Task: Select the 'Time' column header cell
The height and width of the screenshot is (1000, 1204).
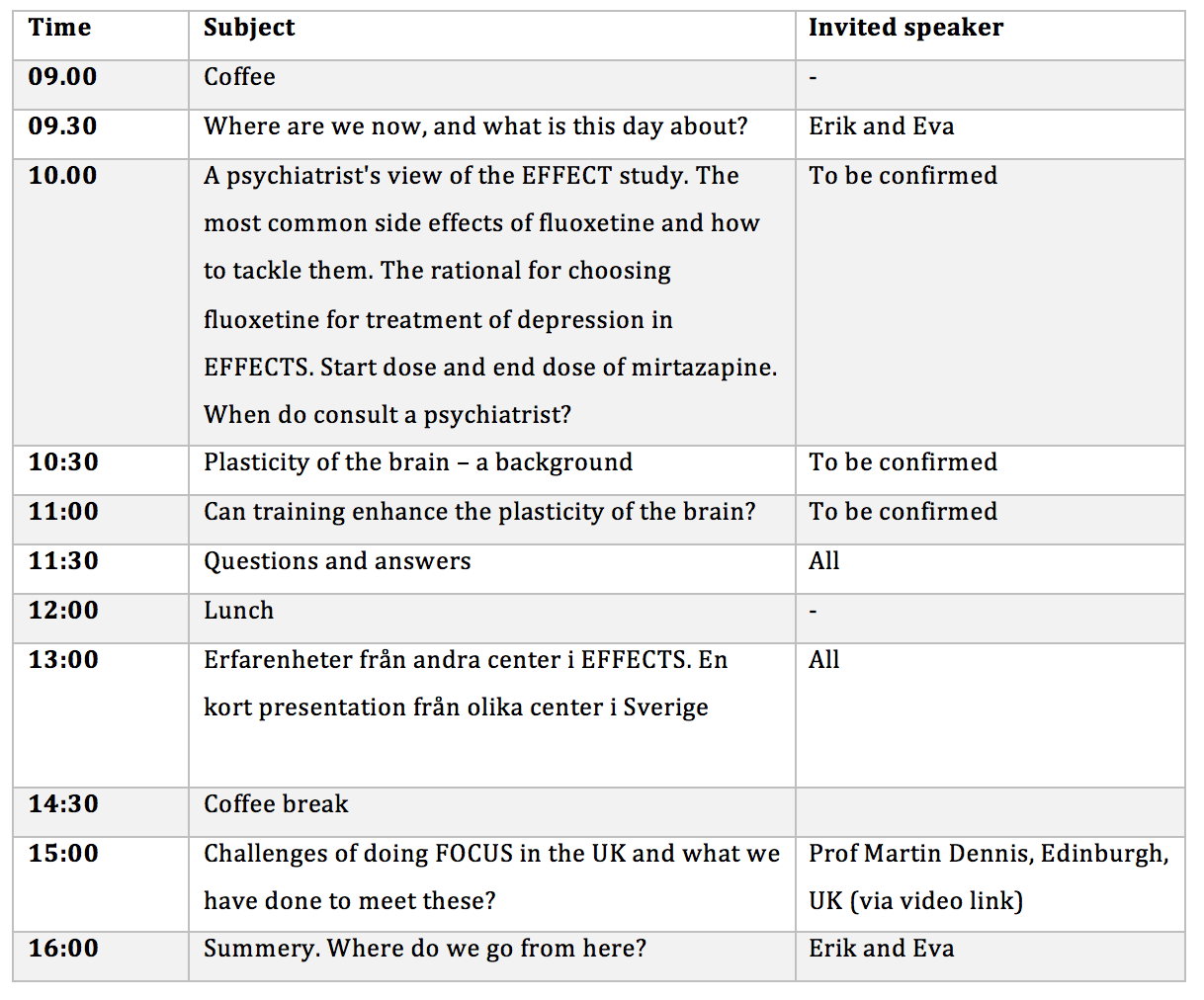Action: tap(101, 36)
